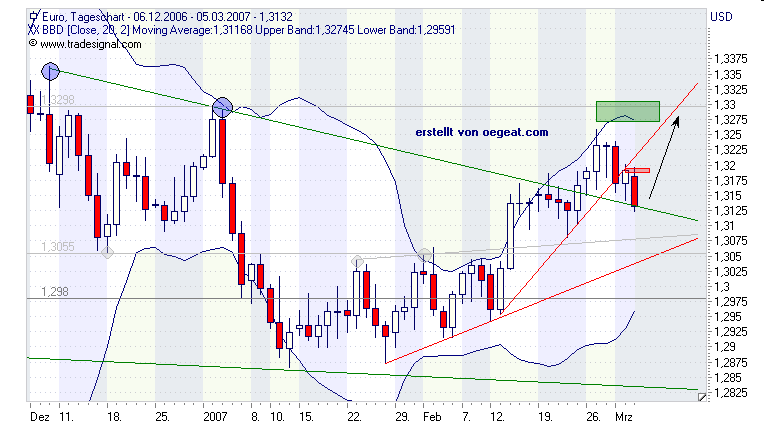The image size is (764, 434).
Task: Open the www.tradesignal.com label
Action: [x=91, y=44]
